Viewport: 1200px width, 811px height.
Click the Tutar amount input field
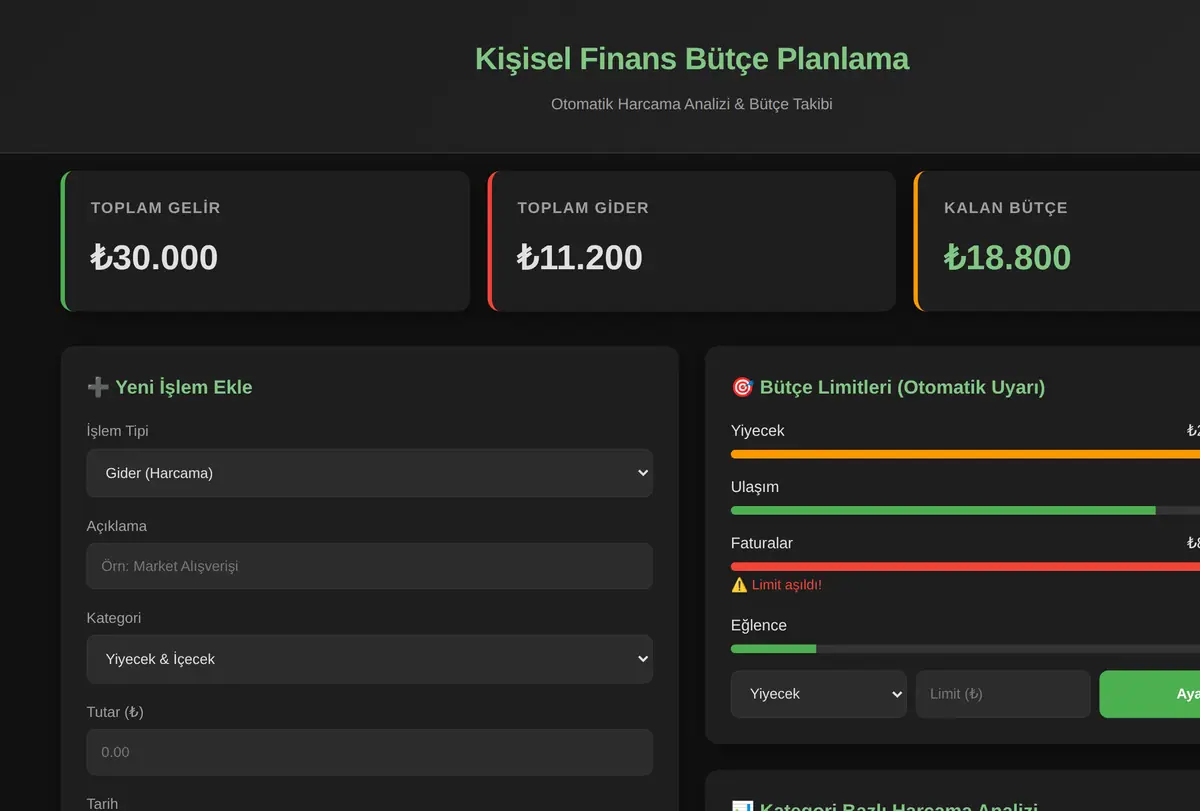[x=370, y=752]
